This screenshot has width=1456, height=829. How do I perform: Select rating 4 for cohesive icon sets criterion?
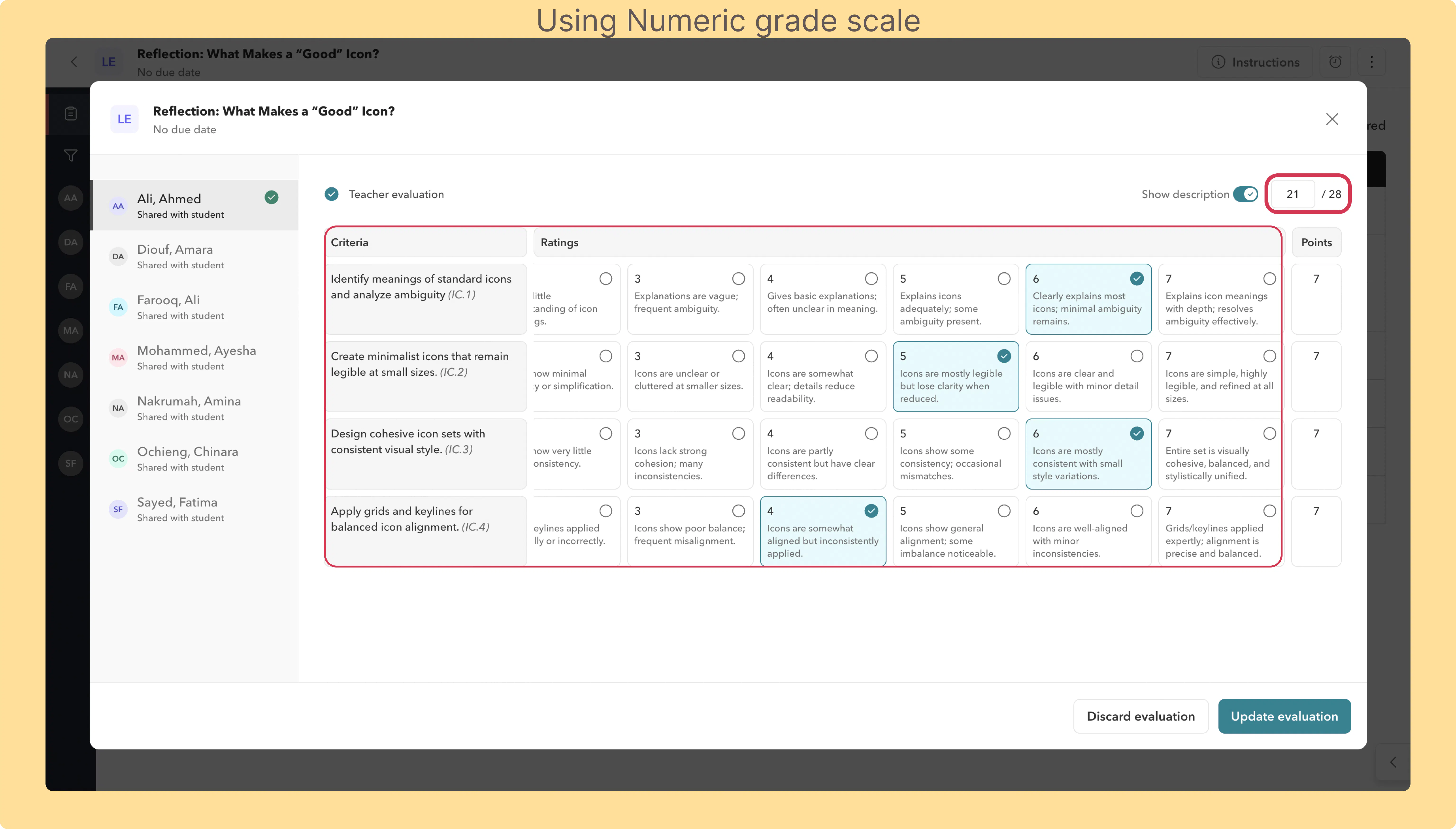872,434
